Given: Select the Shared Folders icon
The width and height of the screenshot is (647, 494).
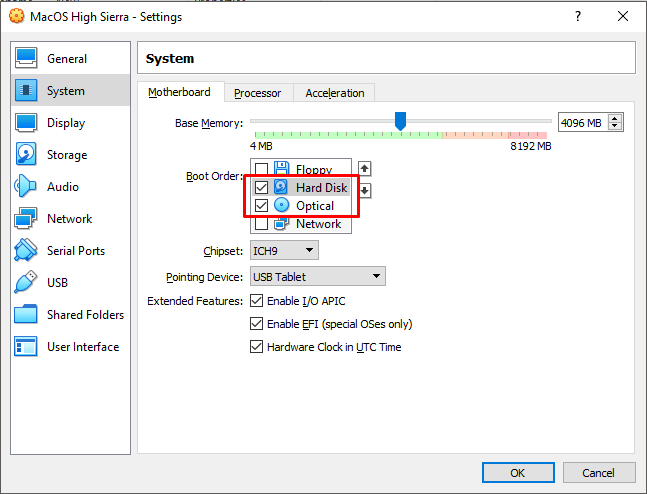Looking at the screenshot, I should pos(27,315).
